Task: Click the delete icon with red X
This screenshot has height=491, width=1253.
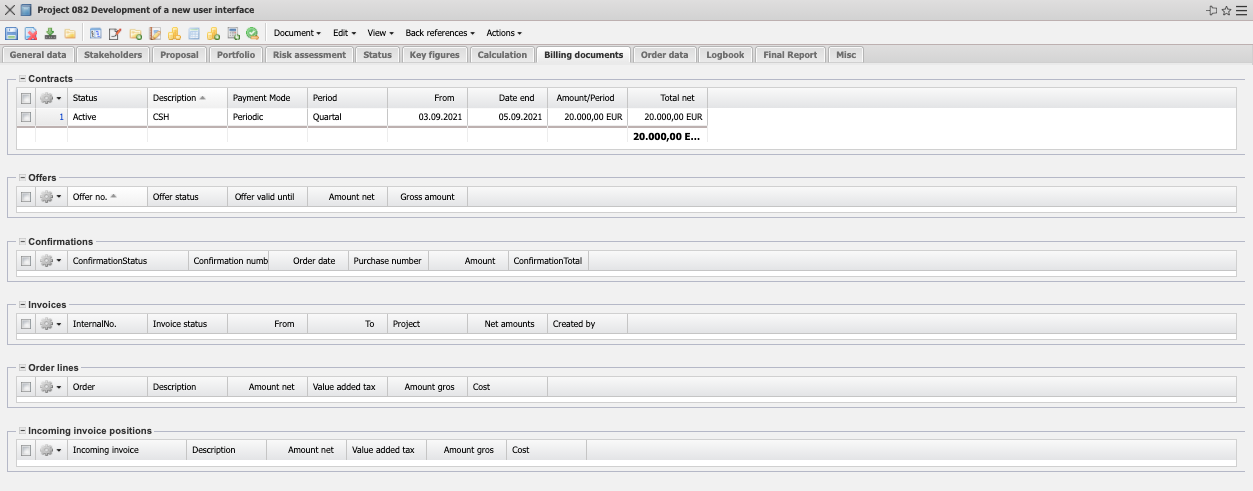Action: [31, 33]
